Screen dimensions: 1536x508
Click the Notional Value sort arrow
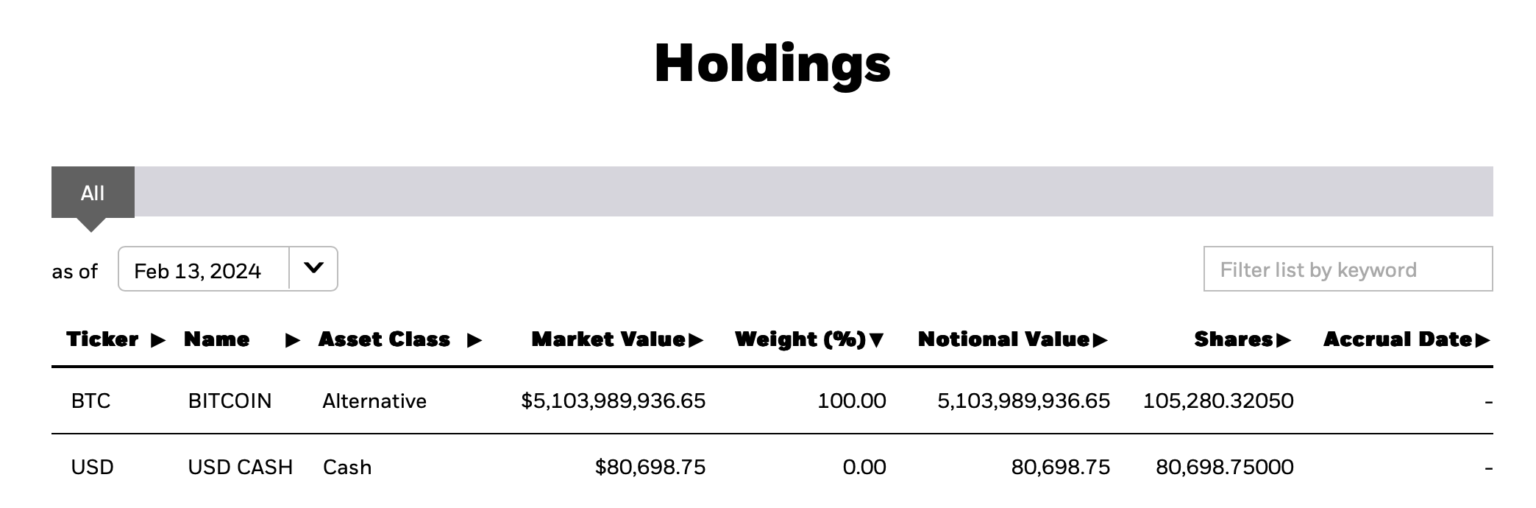pos(1100,340)
